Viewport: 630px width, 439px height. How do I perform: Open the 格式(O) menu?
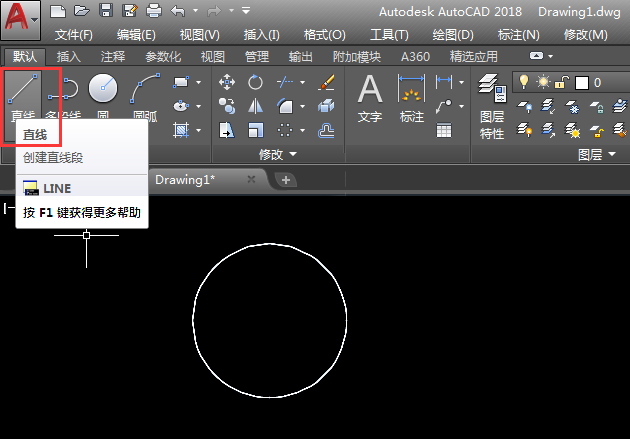pyautogui.click(x=325, y=35)
